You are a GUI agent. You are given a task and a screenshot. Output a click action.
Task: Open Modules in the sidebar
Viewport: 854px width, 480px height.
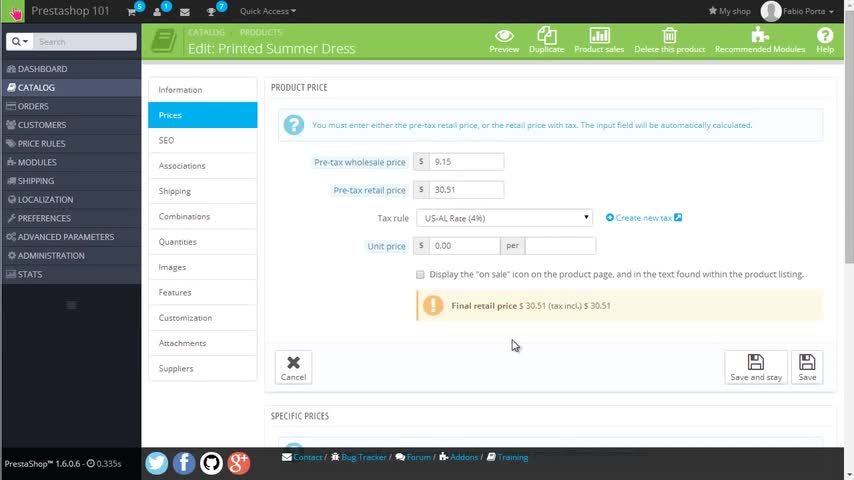click(x=71, y=162)
